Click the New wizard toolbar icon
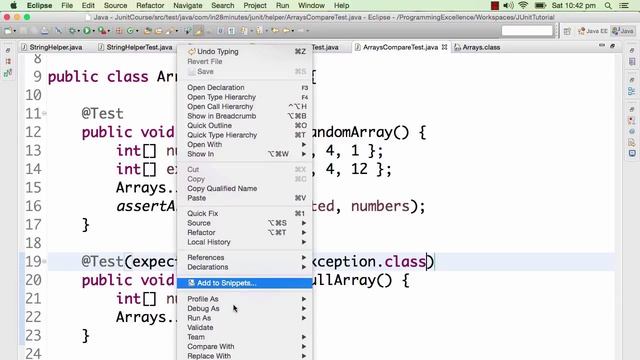 8,31
